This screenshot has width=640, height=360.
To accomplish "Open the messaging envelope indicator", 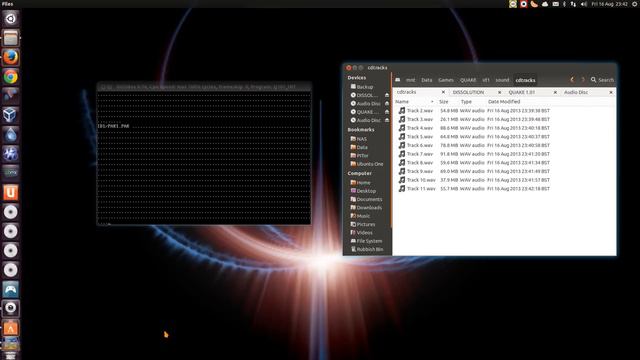I will coord(556,4).
